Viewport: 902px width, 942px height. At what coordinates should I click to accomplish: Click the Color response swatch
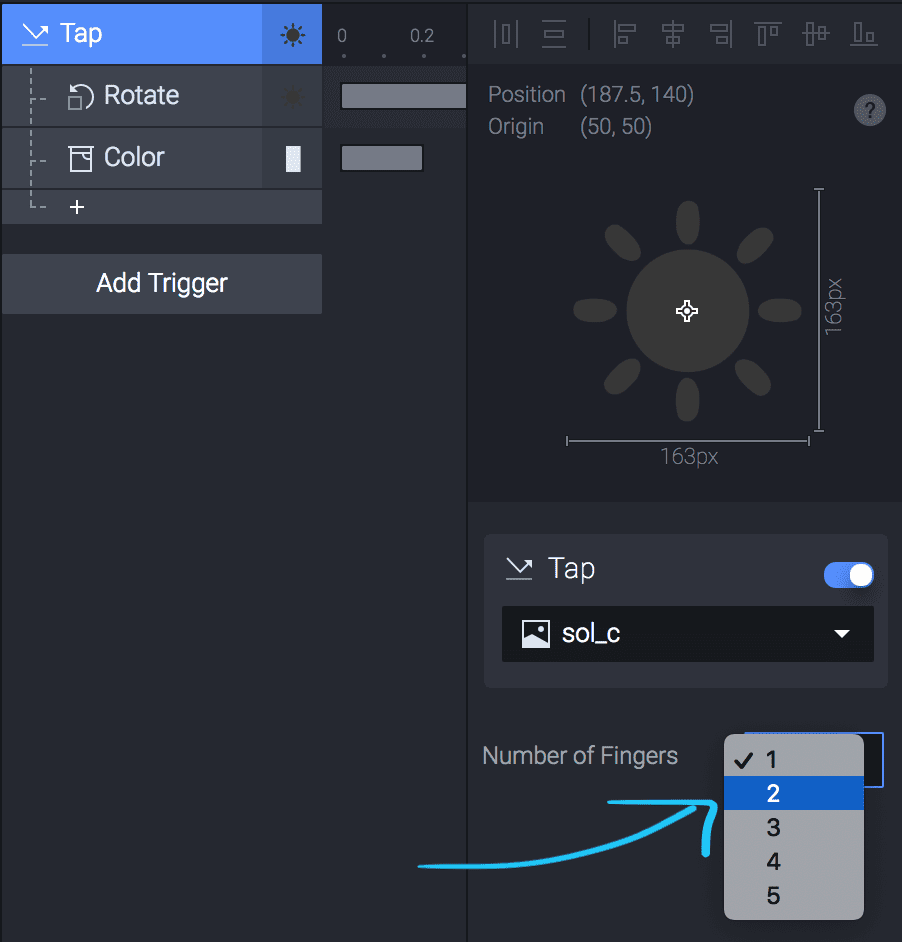pos(293,159)
